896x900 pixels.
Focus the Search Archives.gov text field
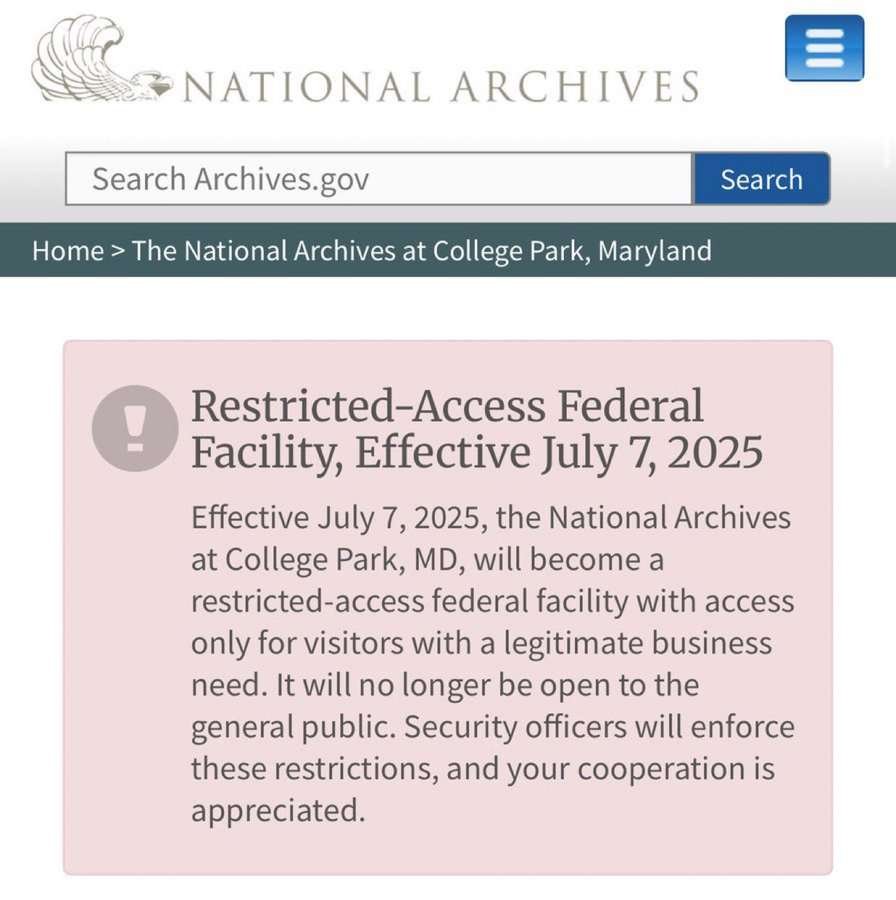[379, 179]
